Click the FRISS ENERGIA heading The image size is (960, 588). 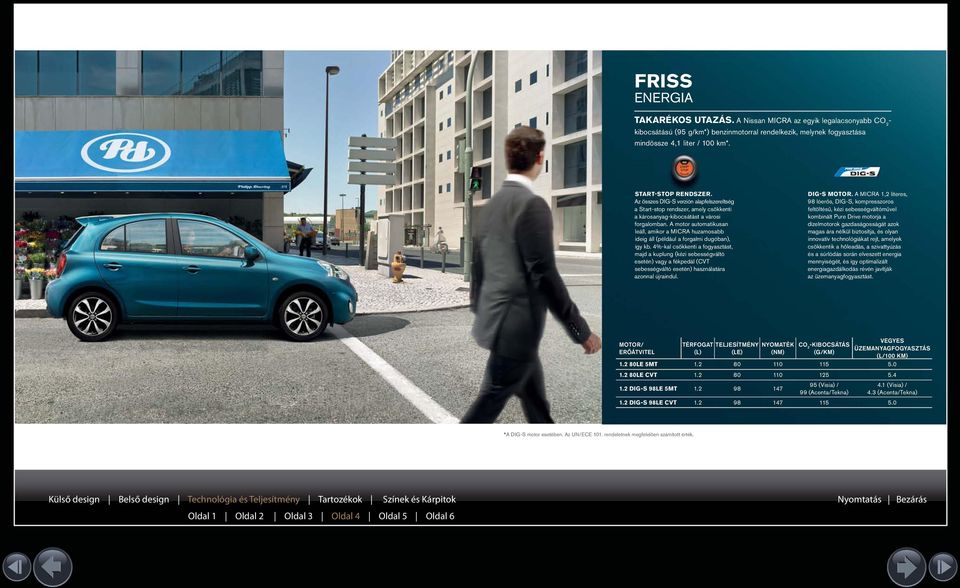663,88
